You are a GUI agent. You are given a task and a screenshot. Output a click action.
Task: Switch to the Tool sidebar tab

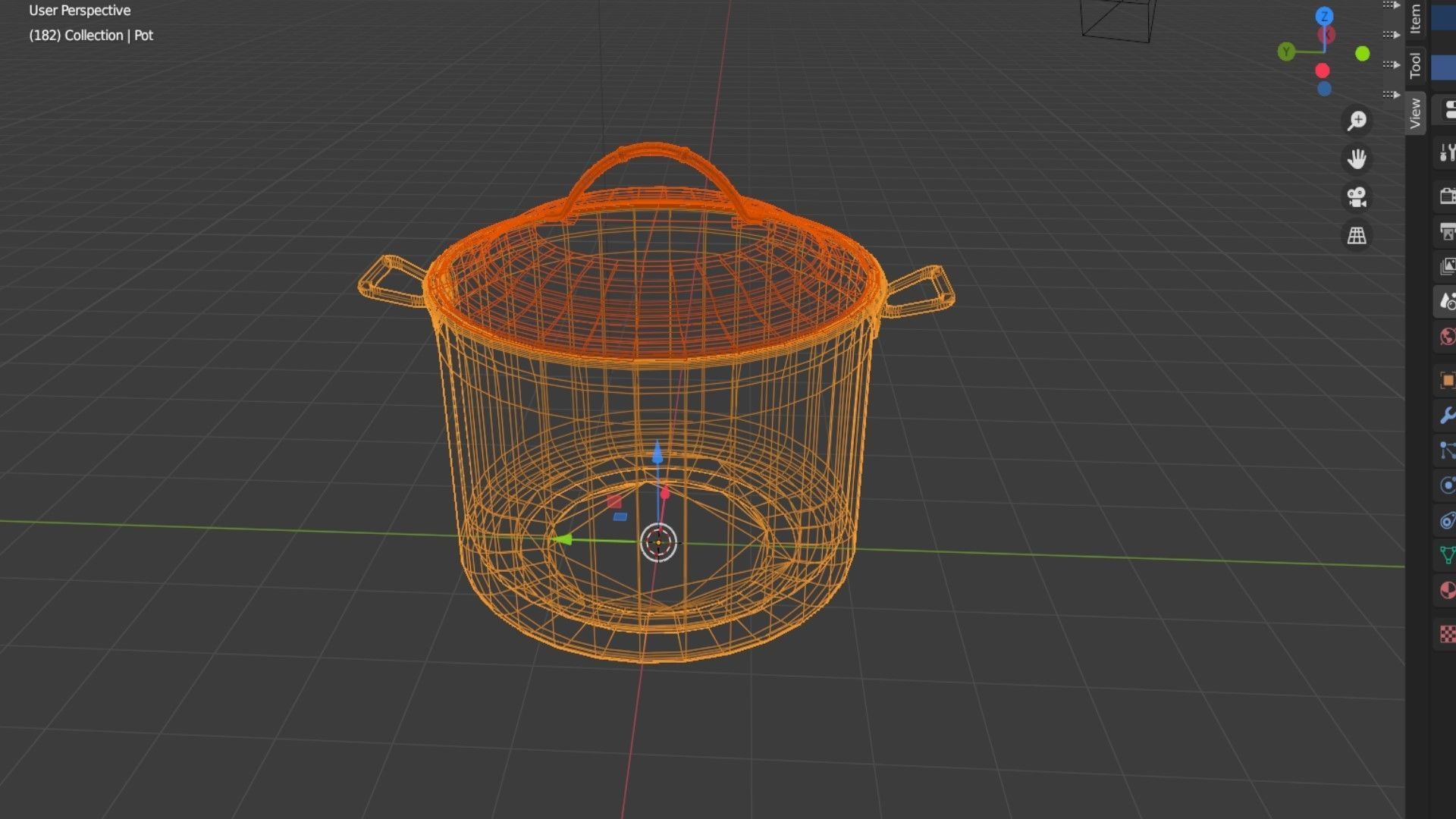coord(1415,64)
